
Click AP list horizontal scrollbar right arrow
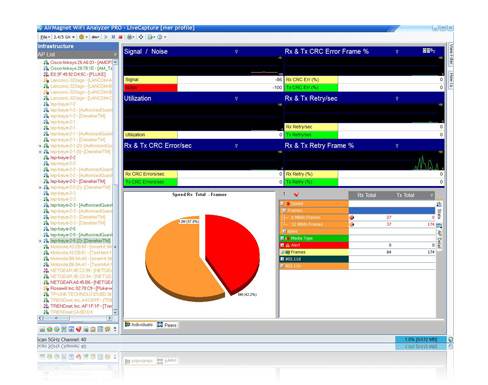tap(109, 318)
